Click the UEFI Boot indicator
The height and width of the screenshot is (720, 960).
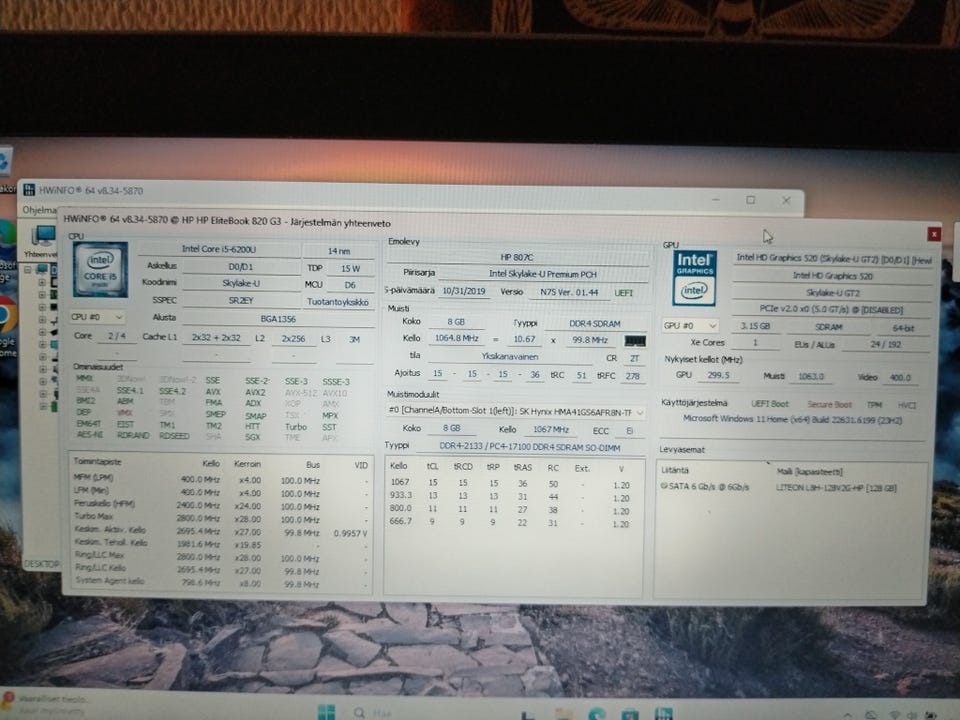770,404
